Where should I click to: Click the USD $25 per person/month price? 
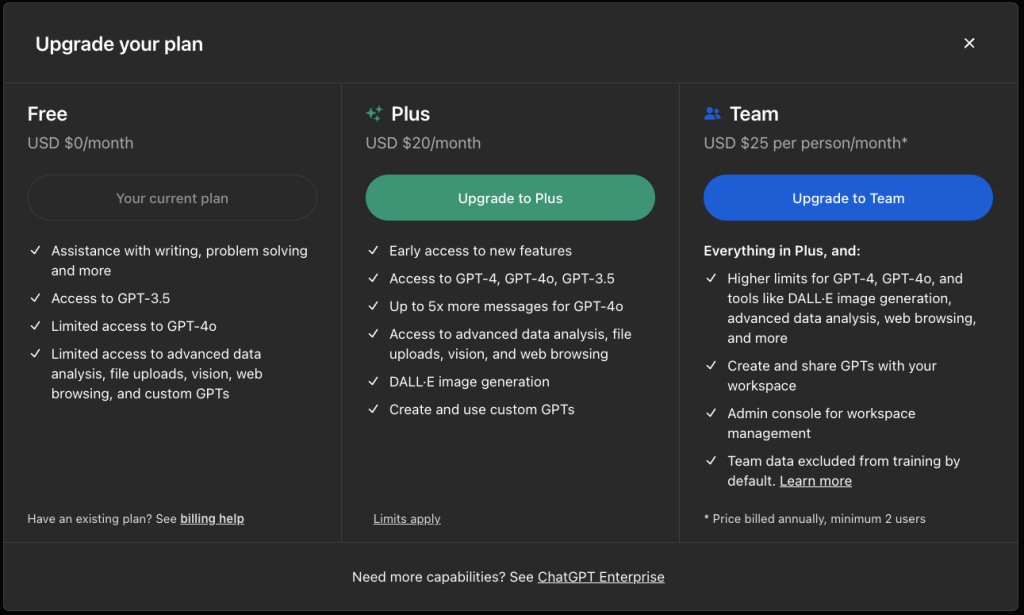(x=805, y=143)
